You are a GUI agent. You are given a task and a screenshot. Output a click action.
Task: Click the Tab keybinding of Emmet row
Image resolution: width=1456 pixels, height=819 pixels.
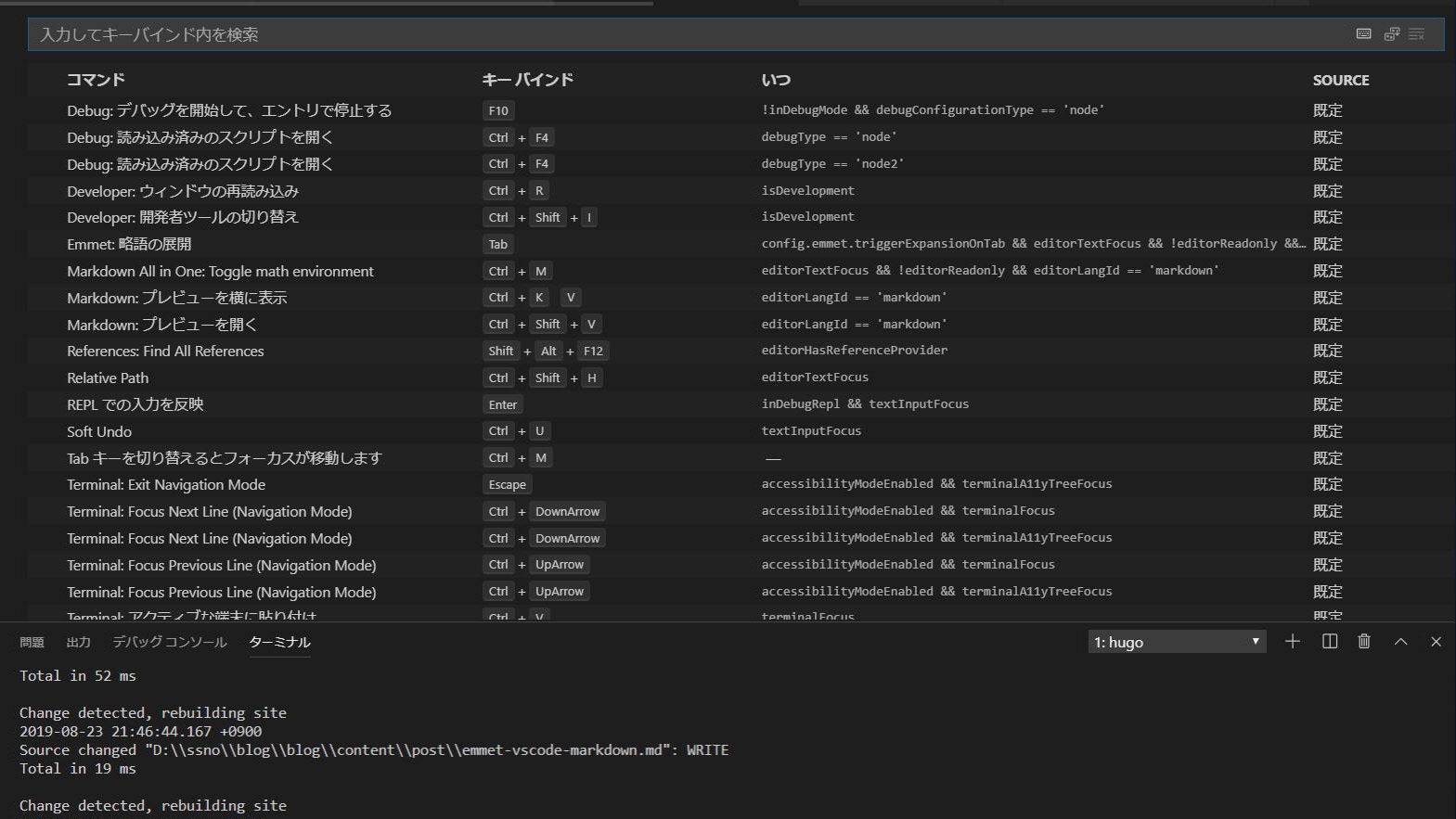coord(498,244)
